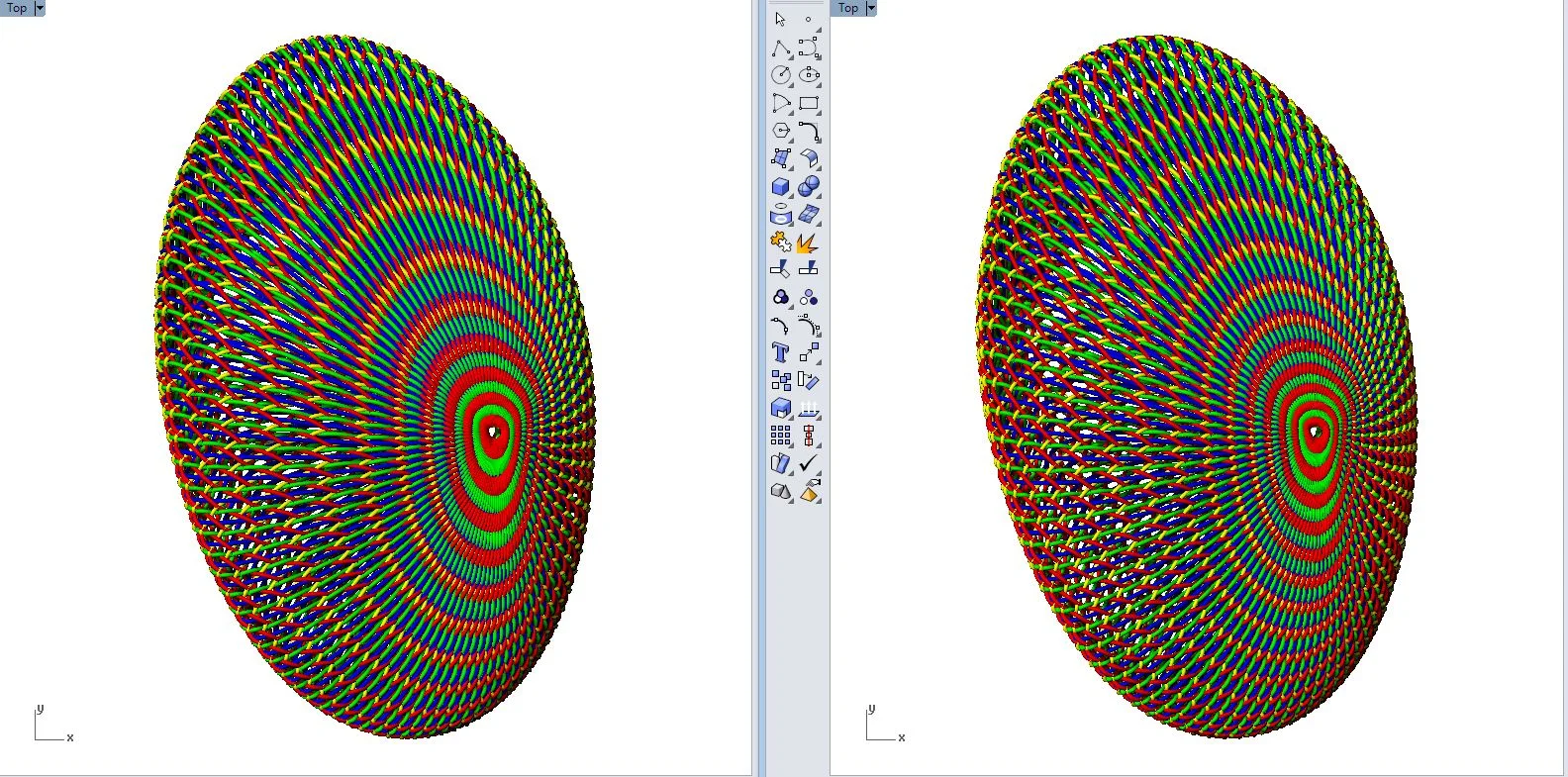Image resolution: width=1568 pixels, height=777 pixels.
Task: Click the blue tilted panels icon
Action: click(781, 463)
